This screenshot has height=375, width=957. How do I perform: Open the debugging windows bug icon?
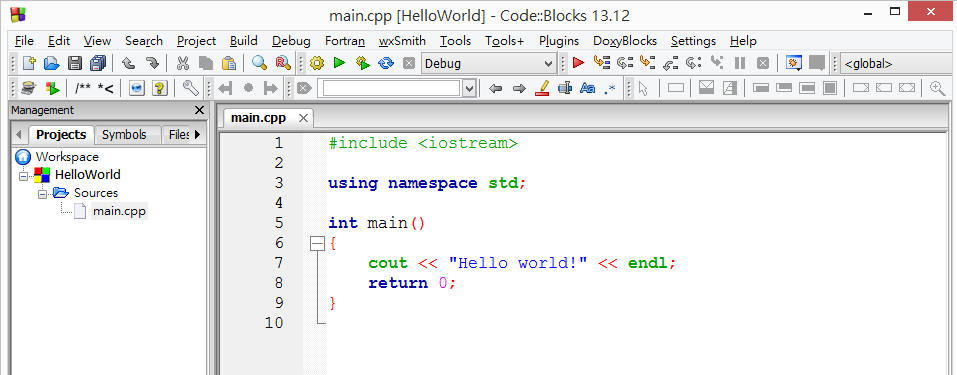[793, 63]
